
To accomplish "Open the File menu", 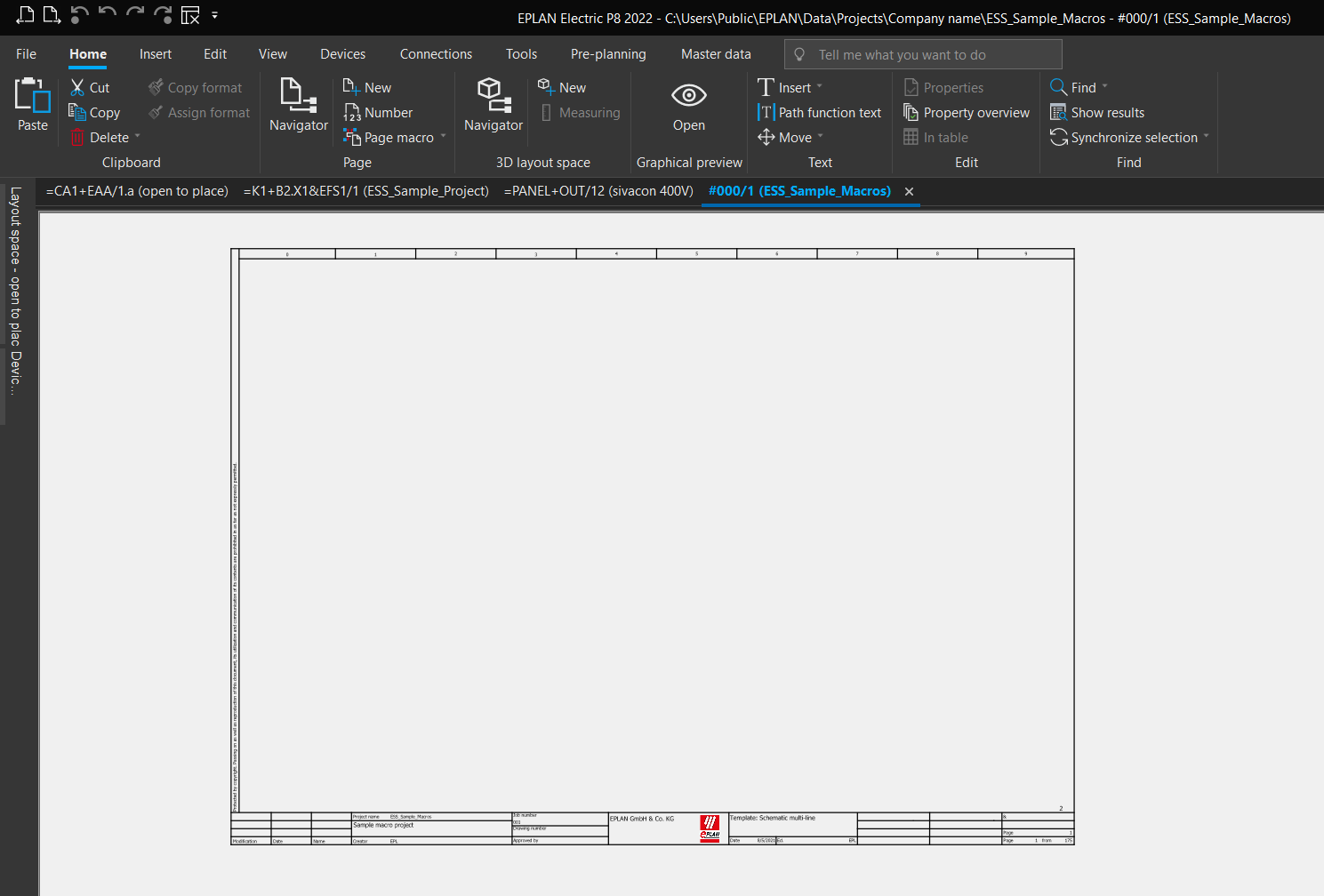I will [26, 54].
